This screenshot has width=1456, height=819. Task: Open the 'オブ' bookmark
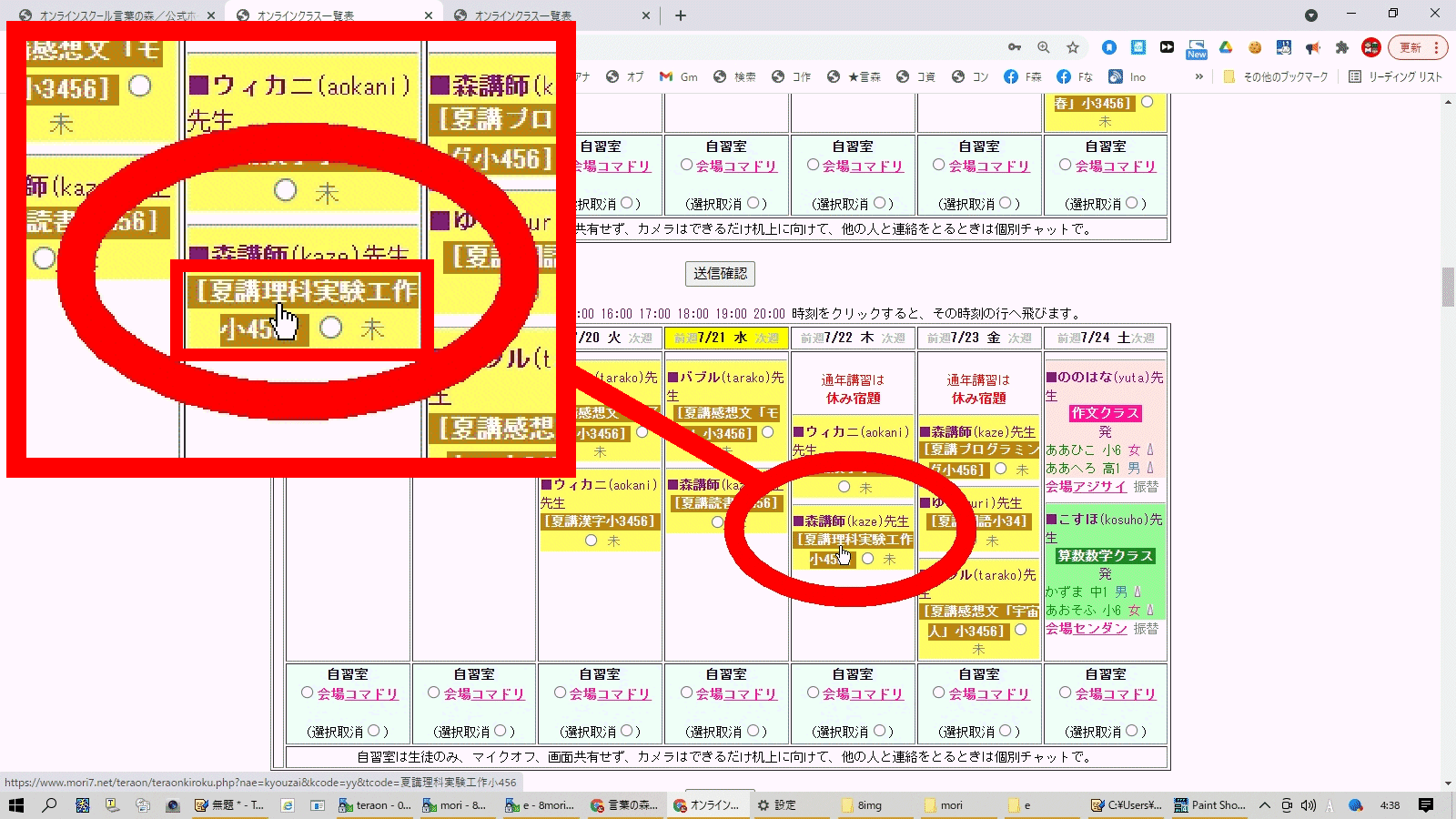(625, 77)
